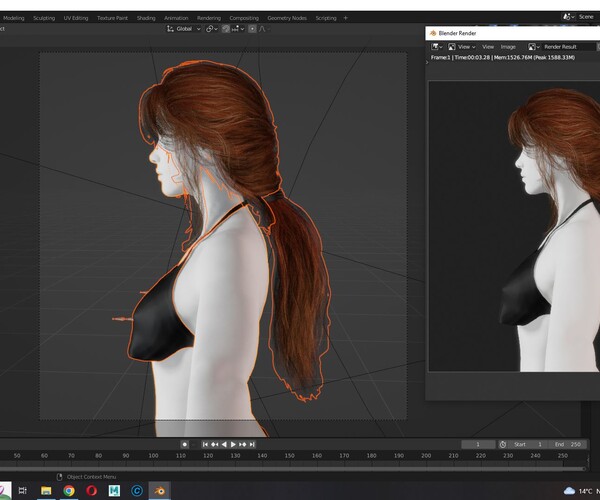Open the scene browse dropdown icon

click(x=568, y=17)
